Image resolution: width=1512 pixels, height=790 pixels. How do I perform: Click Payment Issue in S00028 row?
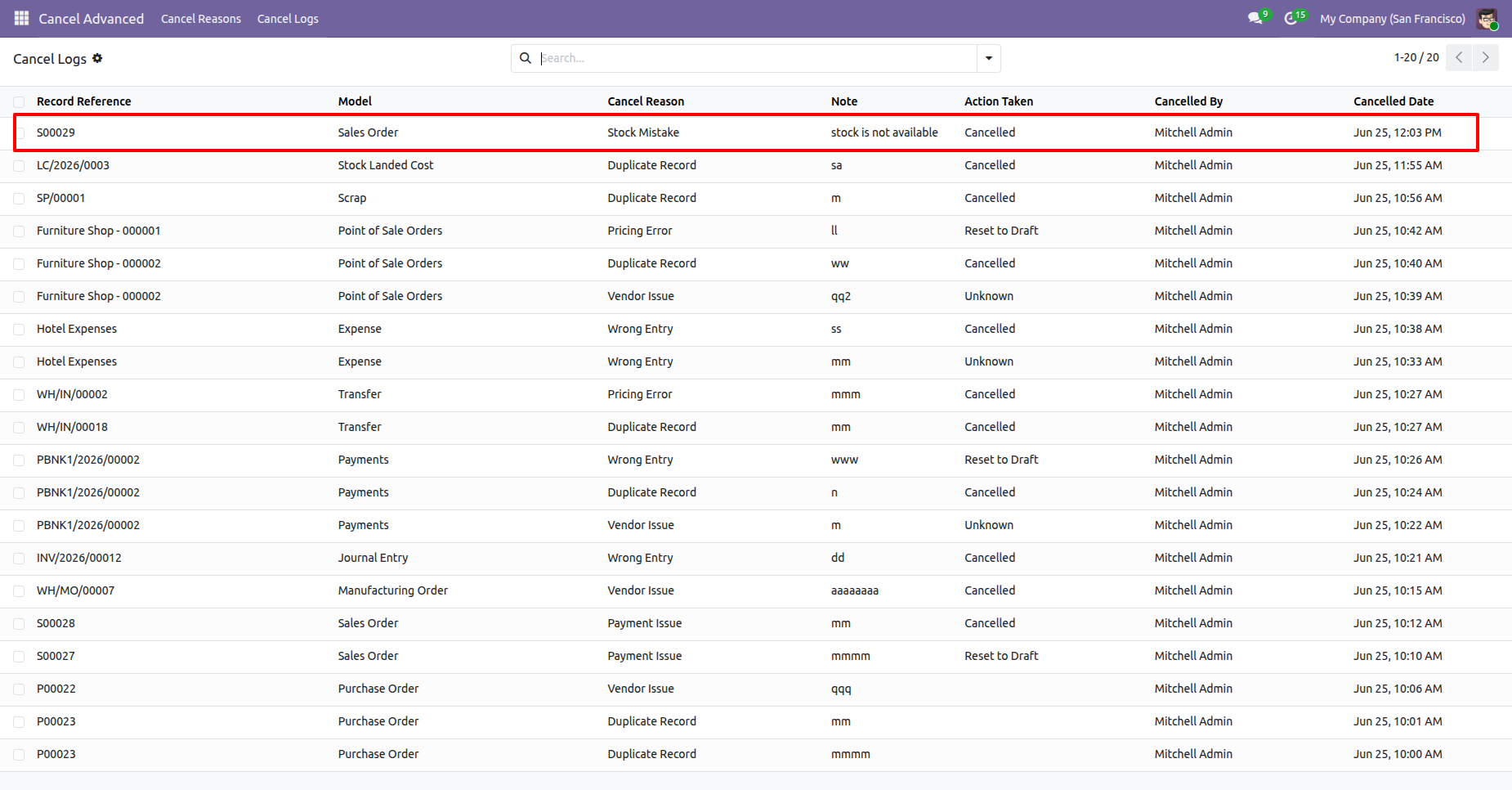click(x=644, y=623)
